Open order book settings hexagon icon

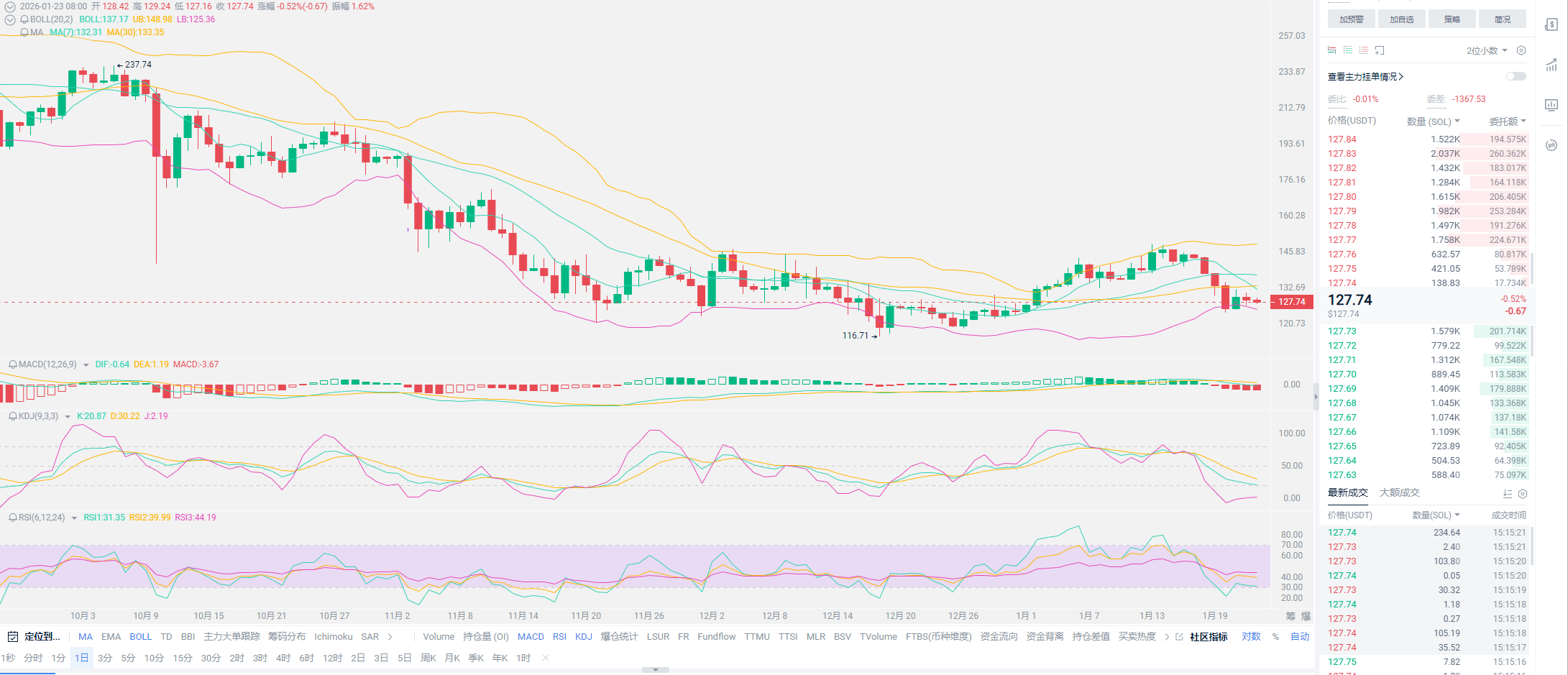[x=1521, y=50]
